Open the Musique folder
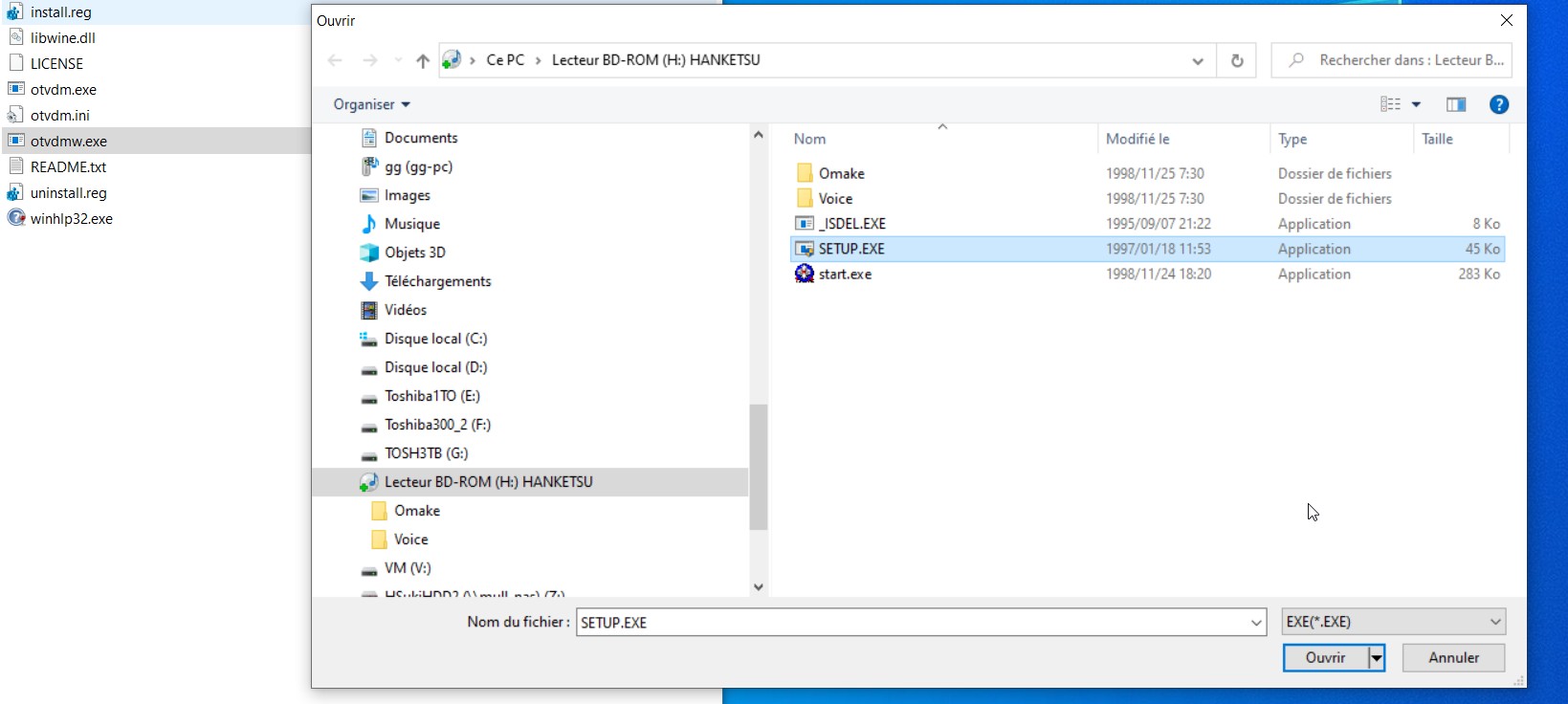This screenshot has height=704, width=1568. click(x=411, y=224)
